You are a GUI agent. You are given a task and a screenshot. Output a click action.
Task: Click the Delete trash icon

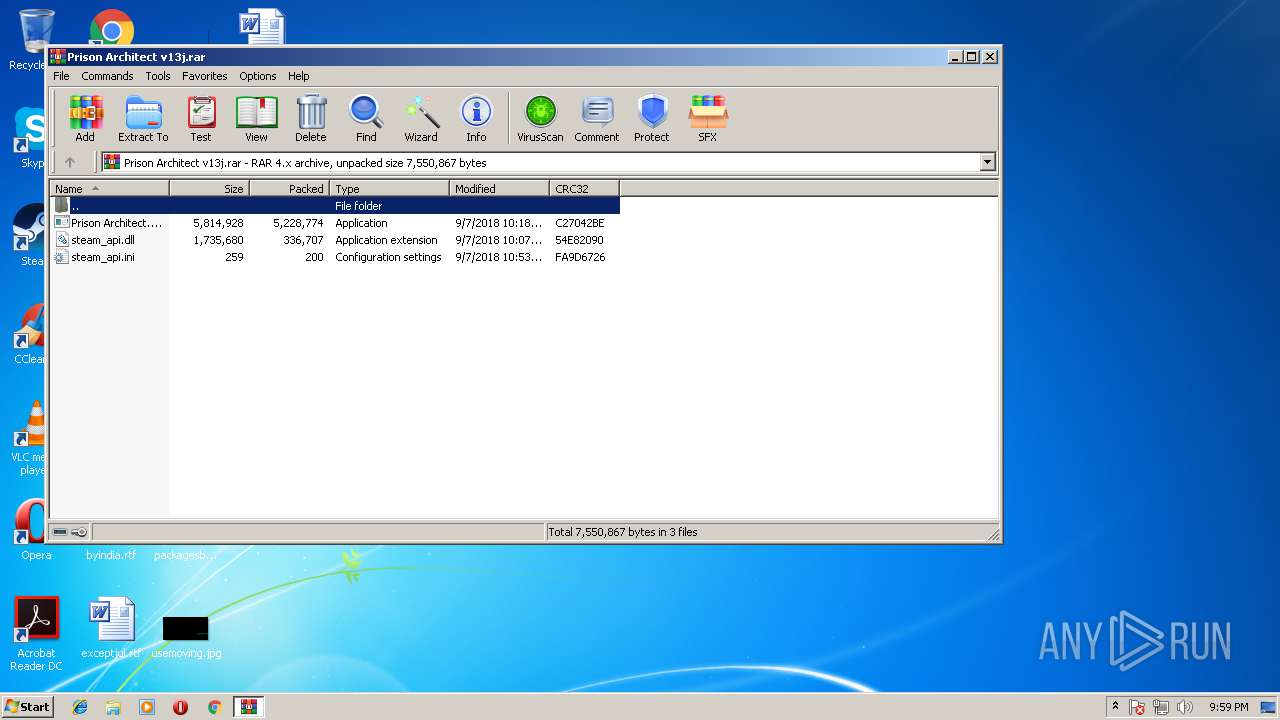pyautogui.click(x=310, y=119)
